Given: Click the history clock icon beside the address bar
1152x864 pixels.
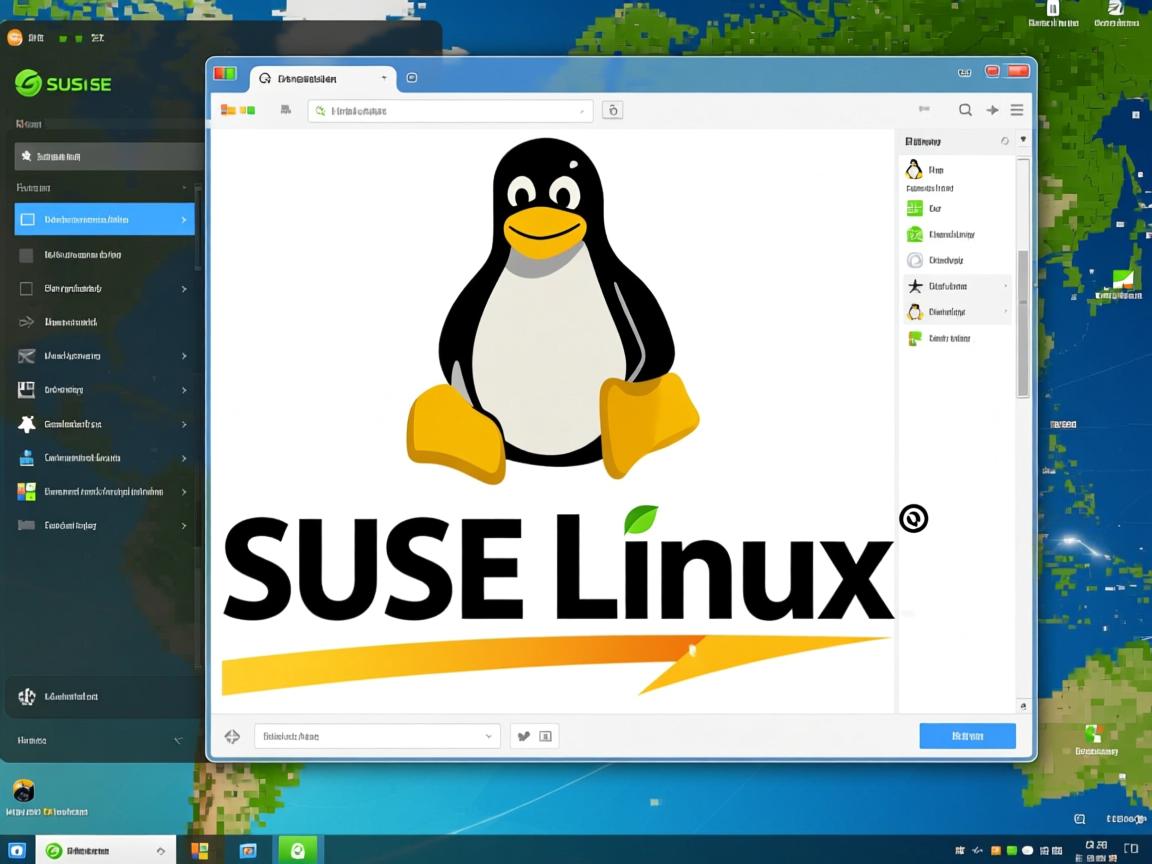Looking at the screenshot, I should (613, 110).
